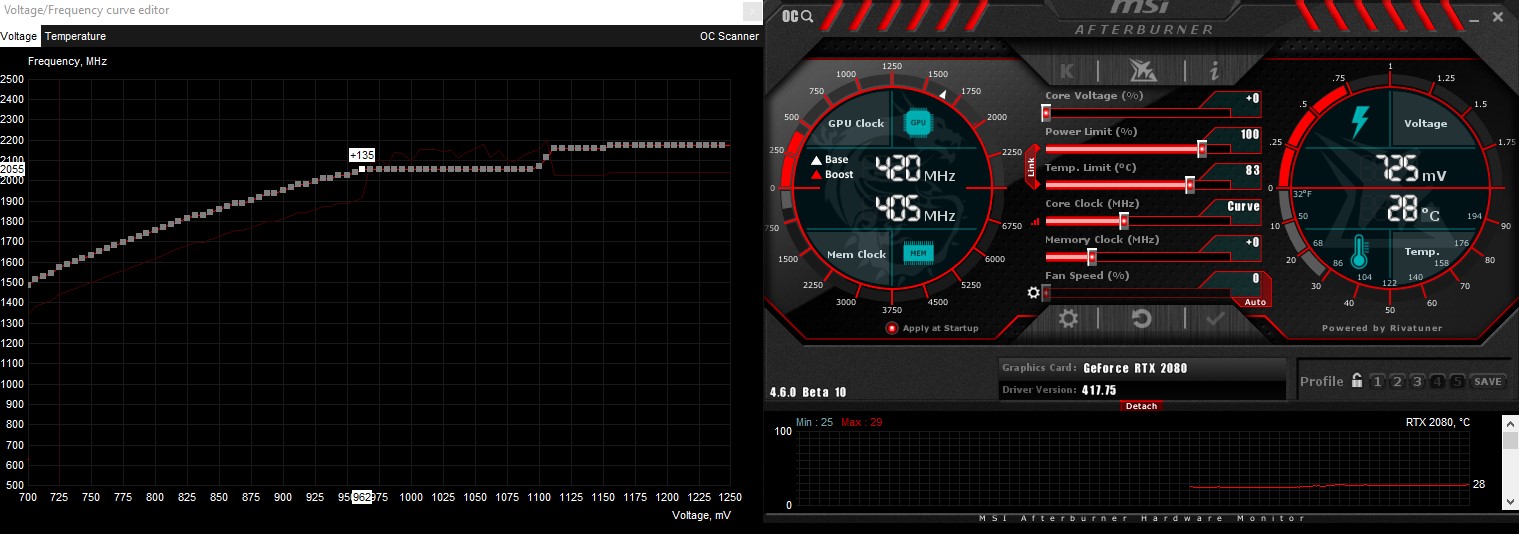Click the RTX 2080, °C graph label
The image size is (1519, 534).
click(1438, 422)
